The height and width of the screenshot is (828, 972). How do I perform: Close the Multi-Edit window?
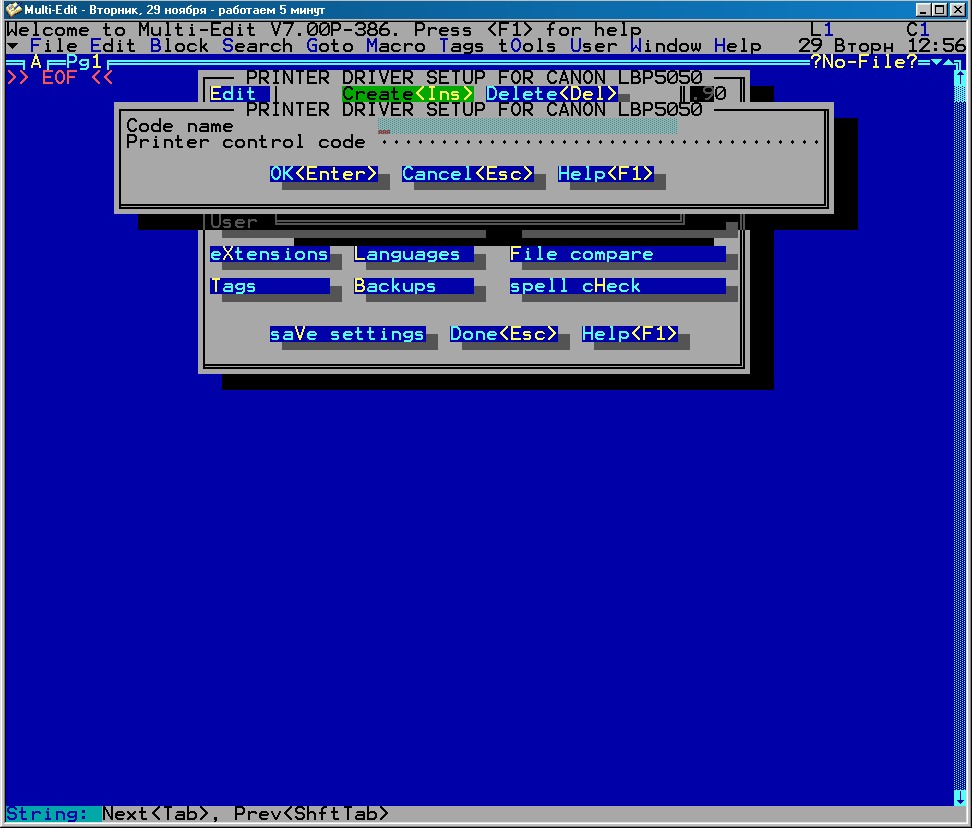click(957, 9)
